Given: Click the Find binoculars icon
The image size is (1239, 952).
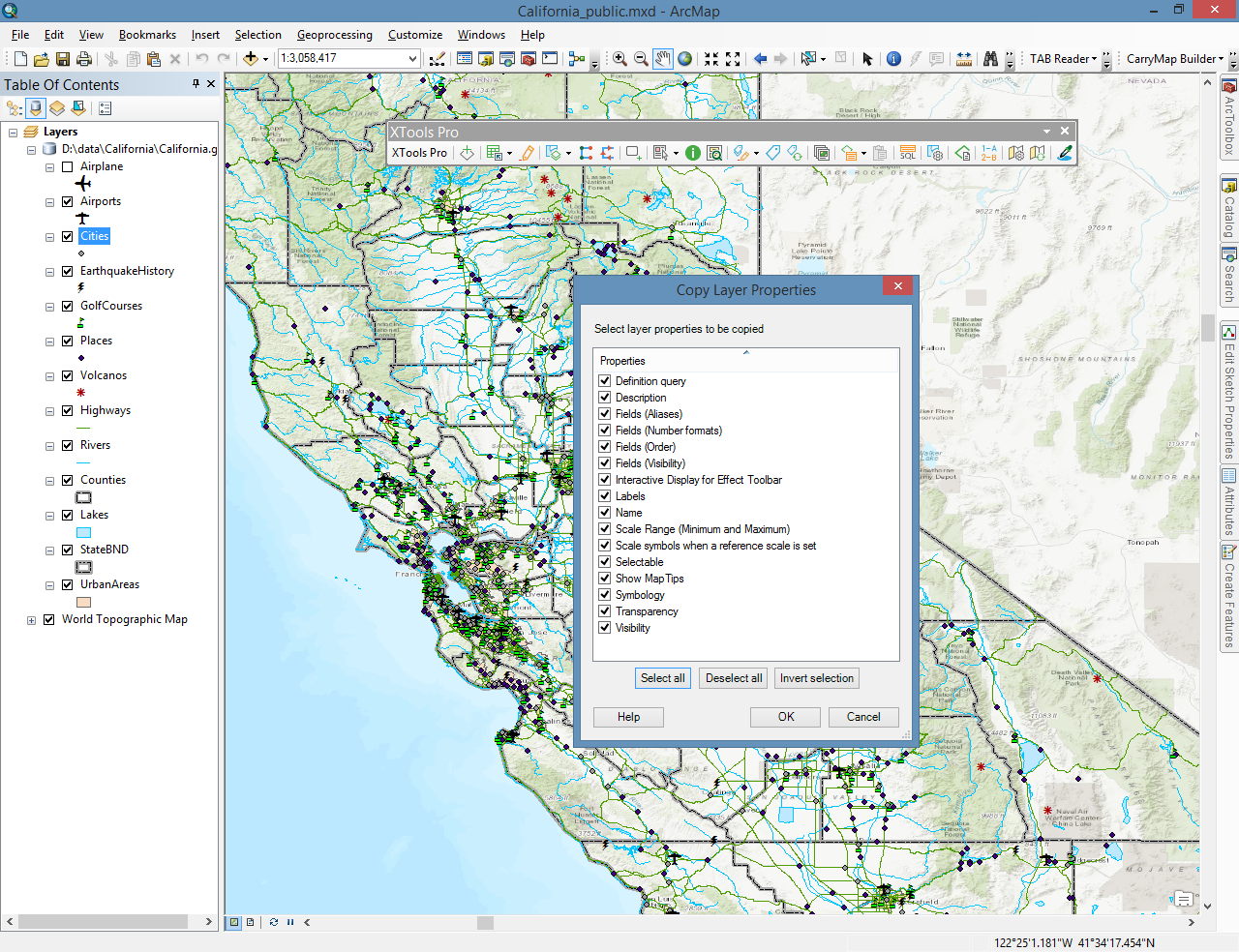Looking at the screenshot, I should pos(990,59).
